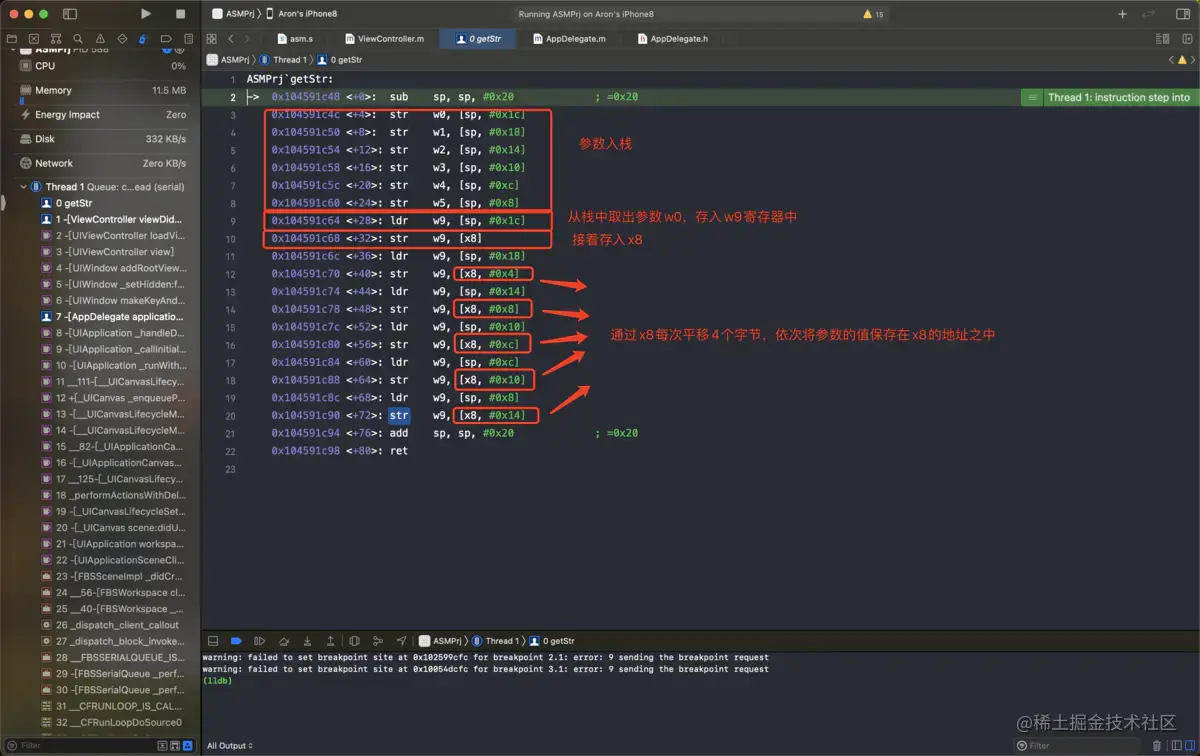The height and width of the screenshot is (756, 1200).
Task: Switch to the AppDelegate.m tab
Action: (570, 39)
